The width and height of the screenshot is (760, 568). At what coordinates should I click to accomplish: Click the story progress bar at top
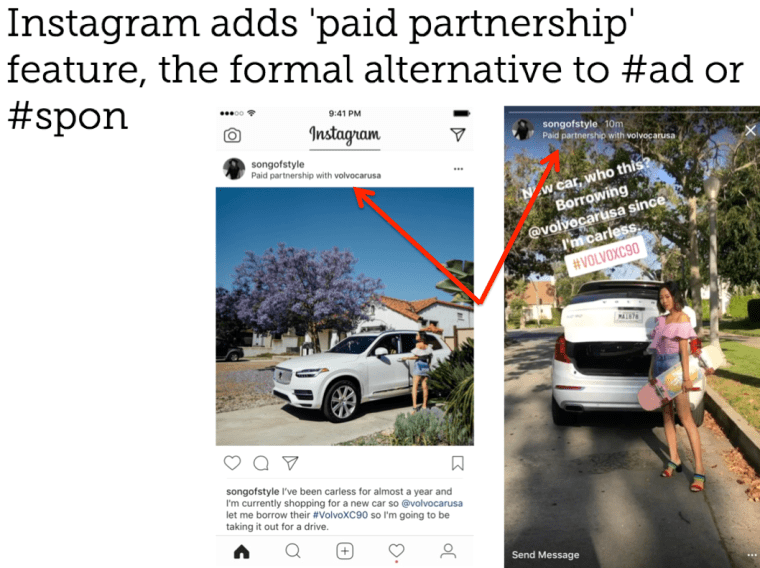pos(632,111)
